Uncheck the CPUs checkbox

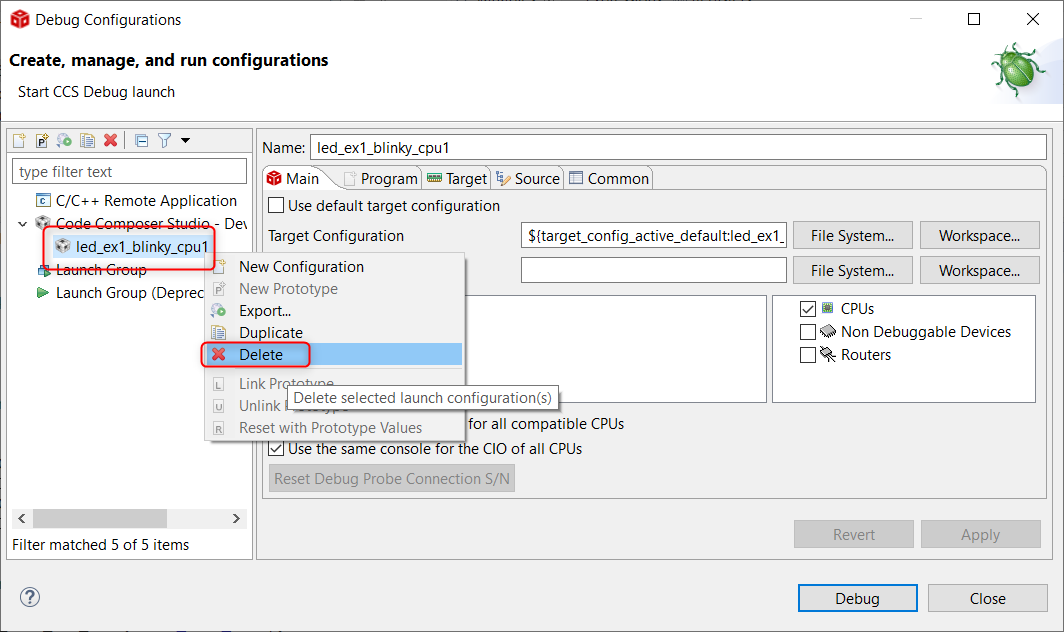click(x=808, y=309)
